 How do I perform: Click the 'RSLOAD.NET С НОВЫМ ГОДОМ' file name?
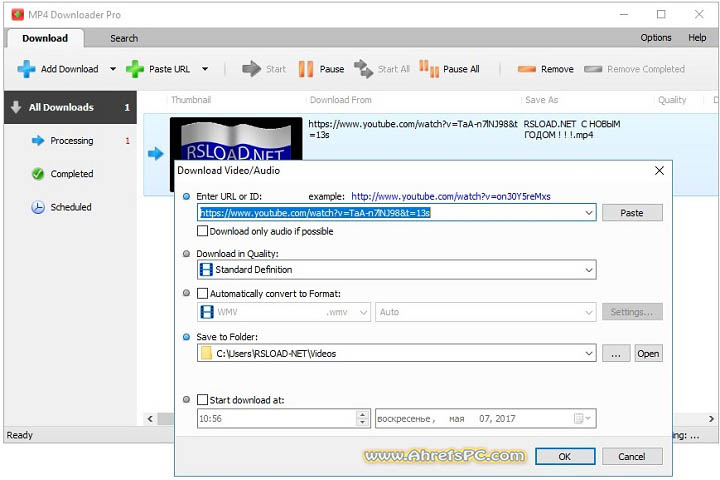click(x=572, y=130)
